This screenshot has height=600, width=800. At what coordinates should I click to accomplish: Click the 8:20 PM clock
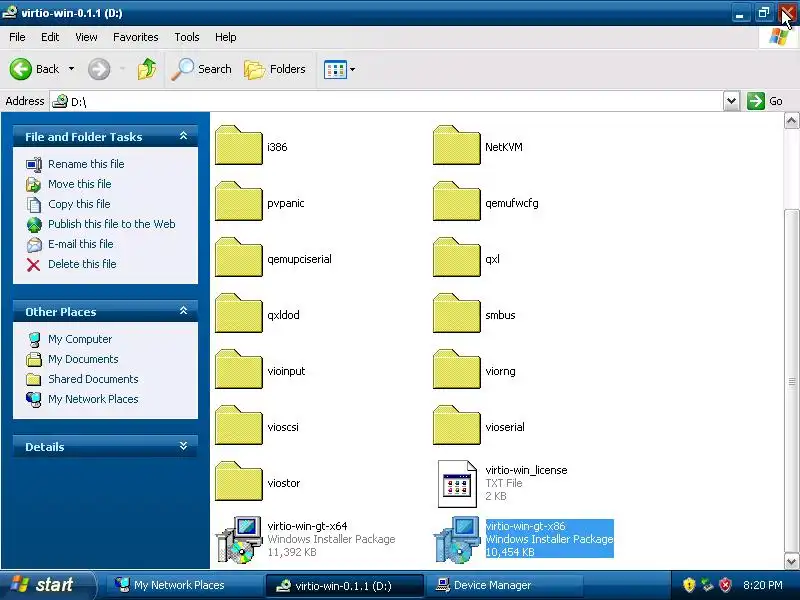pyautogui.click(x=763, y=585)
